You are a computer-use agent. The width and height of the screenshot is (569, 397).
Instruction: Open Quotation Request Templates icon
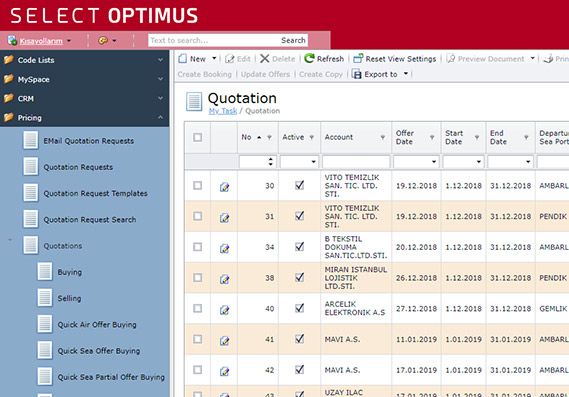30,193
